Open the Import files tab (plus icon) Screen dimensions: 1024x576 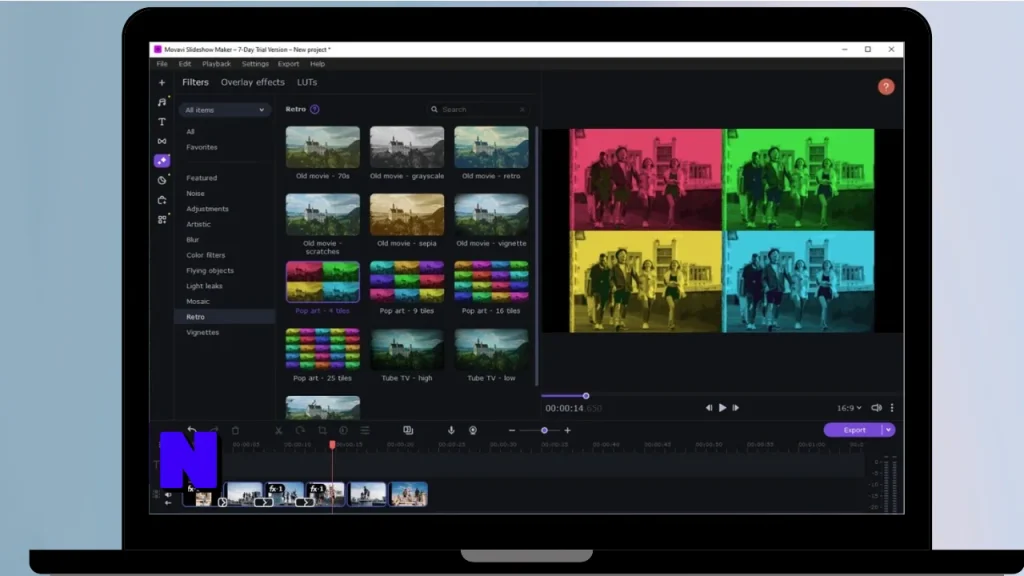161,83
